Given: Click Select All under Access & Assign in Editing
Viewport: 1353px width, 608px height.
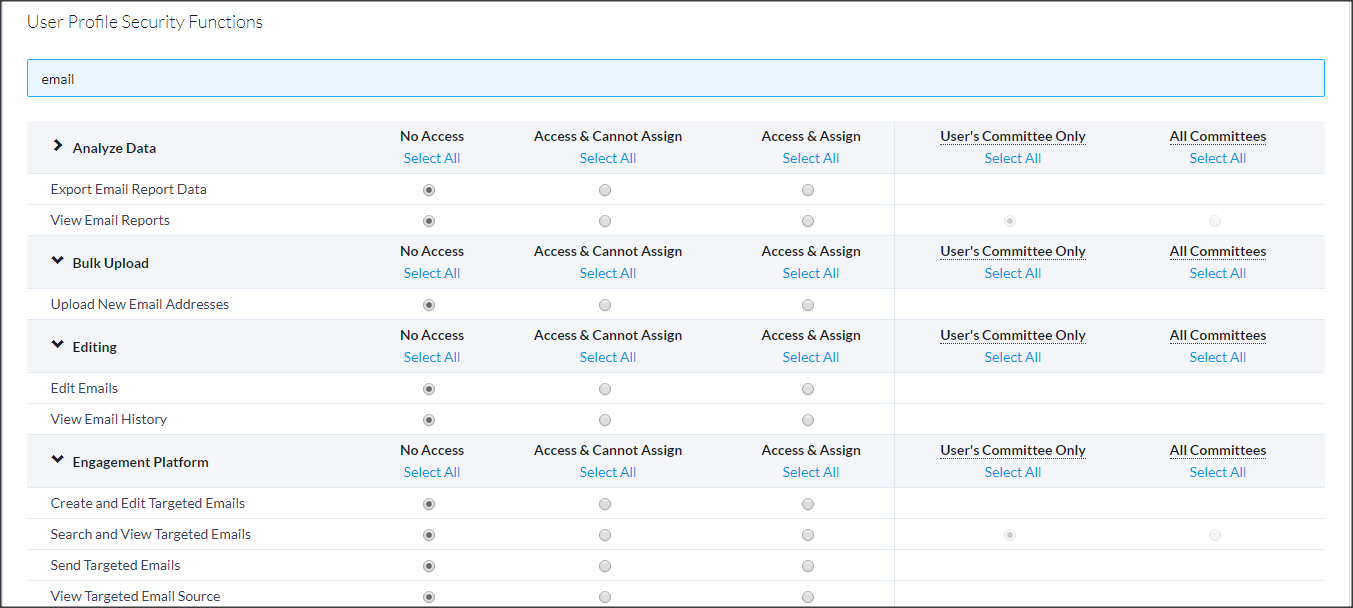Looking at the screenshot, I should coord(810,356).
